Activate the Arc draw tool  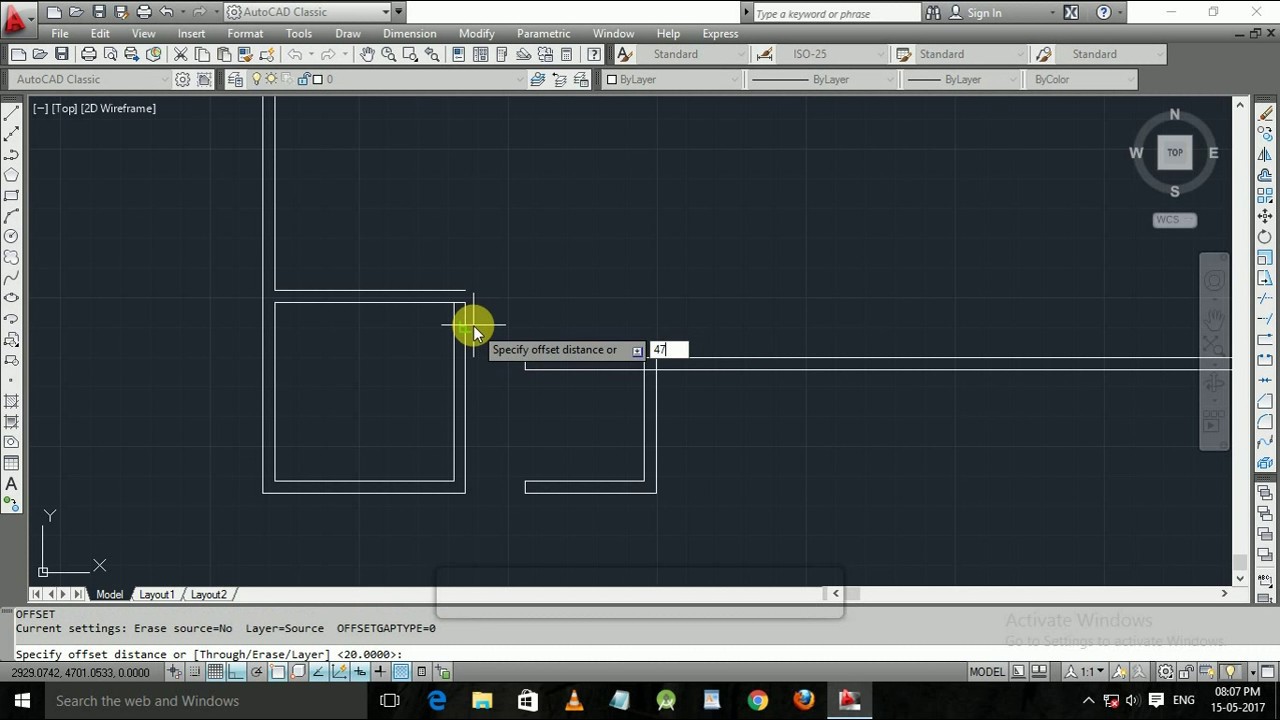[x=11, y=216]
